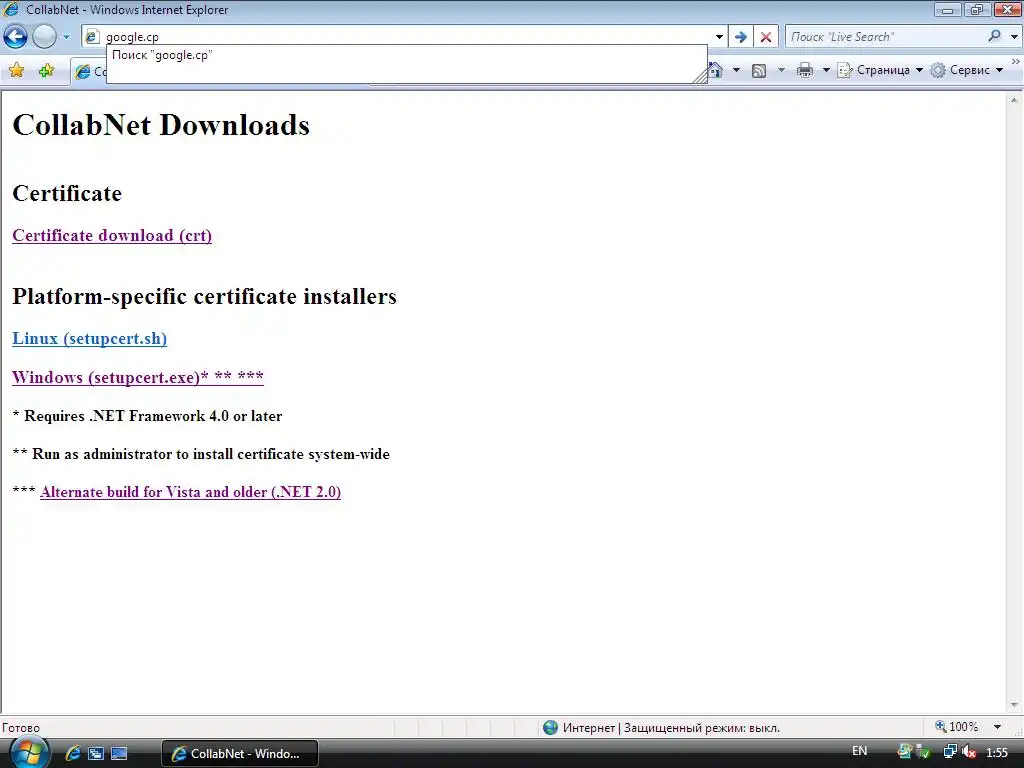Screen dimensions: 1024x768
Task: Expand the toolbar overflow chevron
Action: [x=1016, y=61]
